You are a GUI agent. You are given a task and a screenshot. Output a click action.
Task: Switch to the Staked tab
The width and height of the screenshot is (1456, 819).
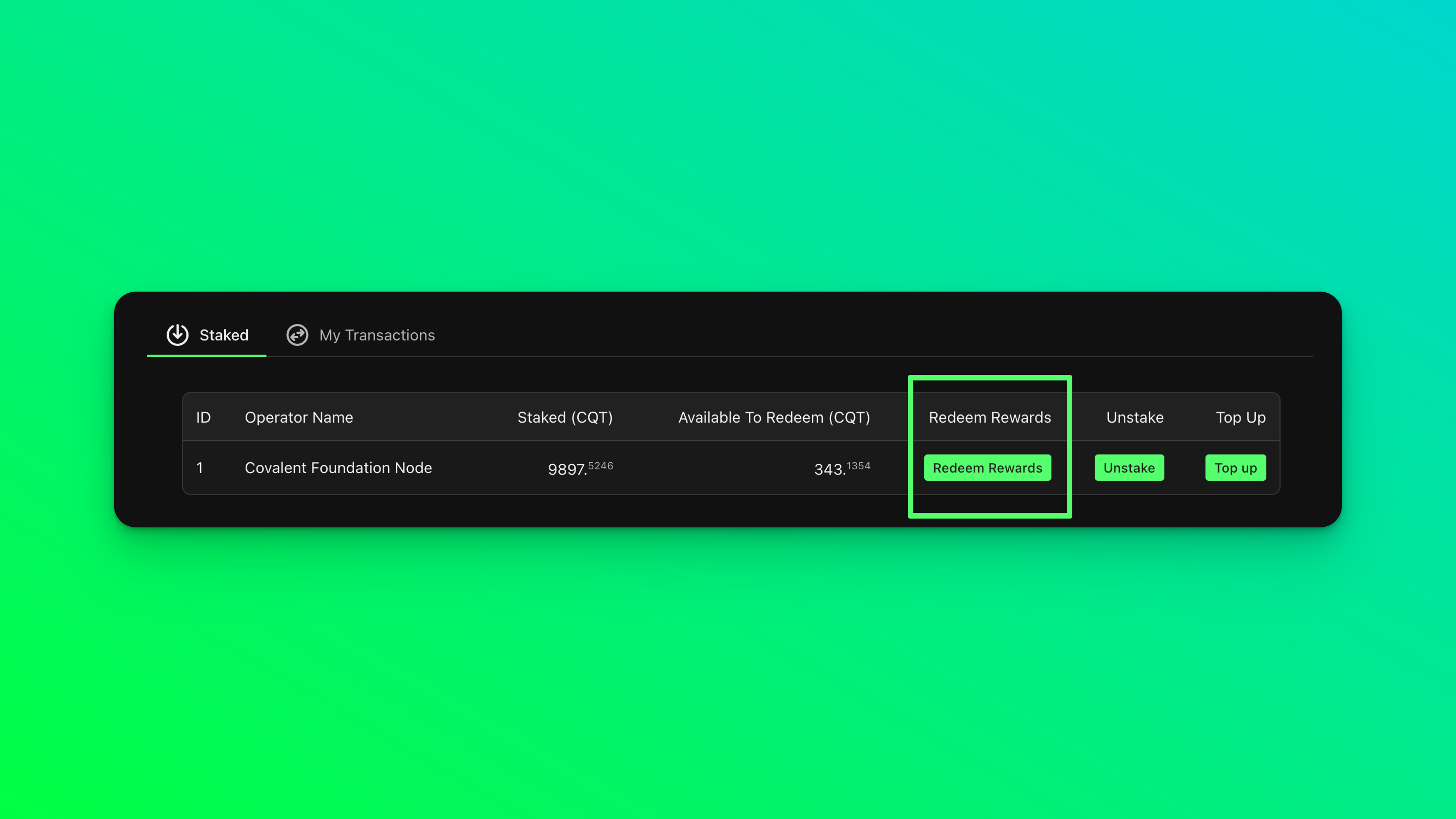[207, 335]
